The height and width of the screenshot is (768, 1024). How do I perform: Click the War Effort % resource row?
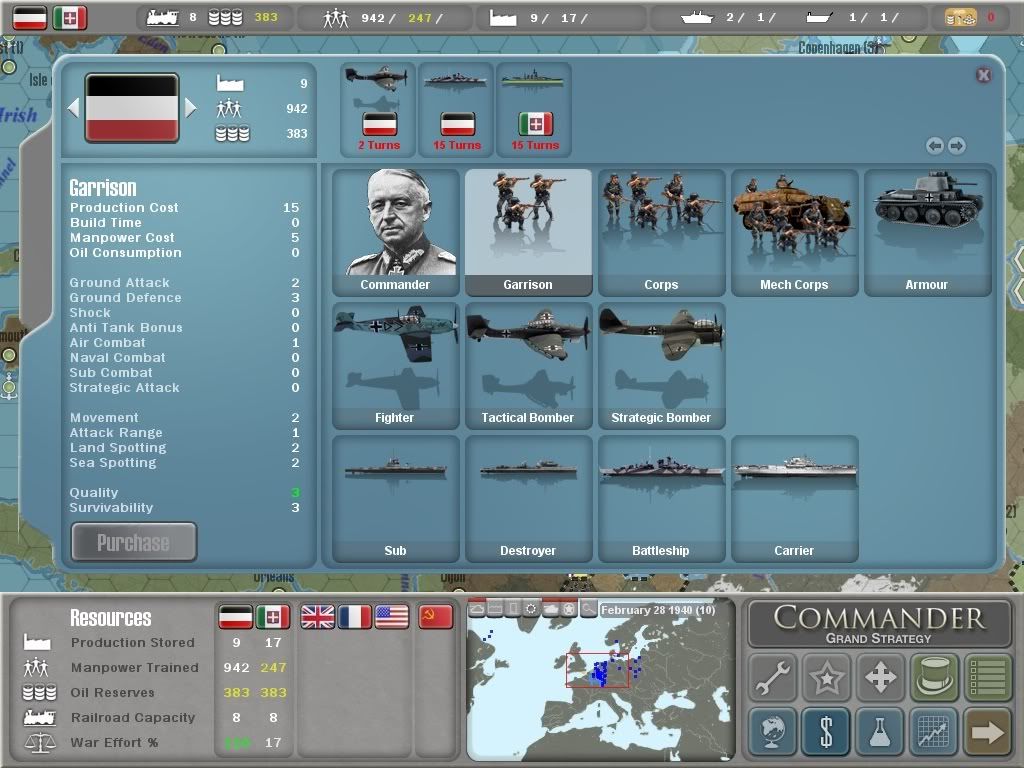155,743
